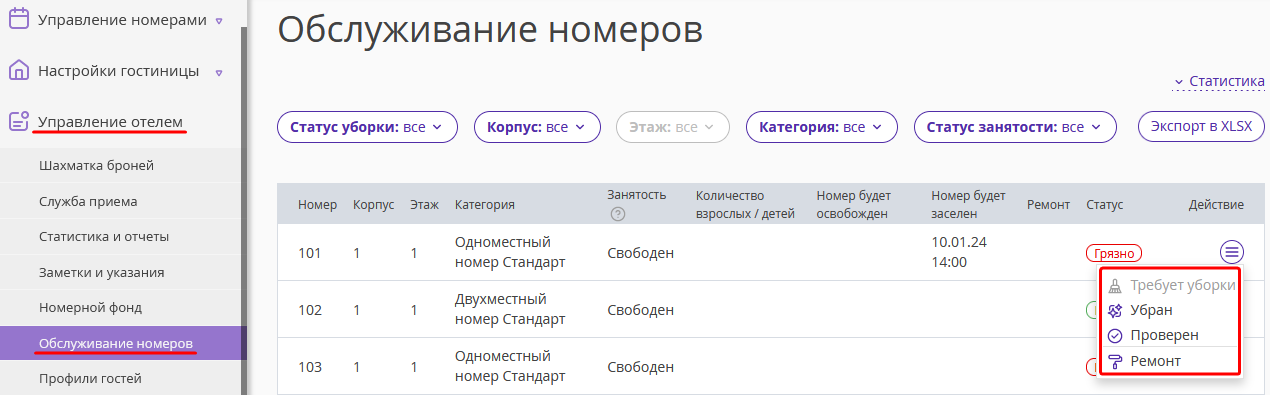1270x395 pixels.
Task: Expand the Настройки гостиницы menu arrow
Action: click(219, 72)
